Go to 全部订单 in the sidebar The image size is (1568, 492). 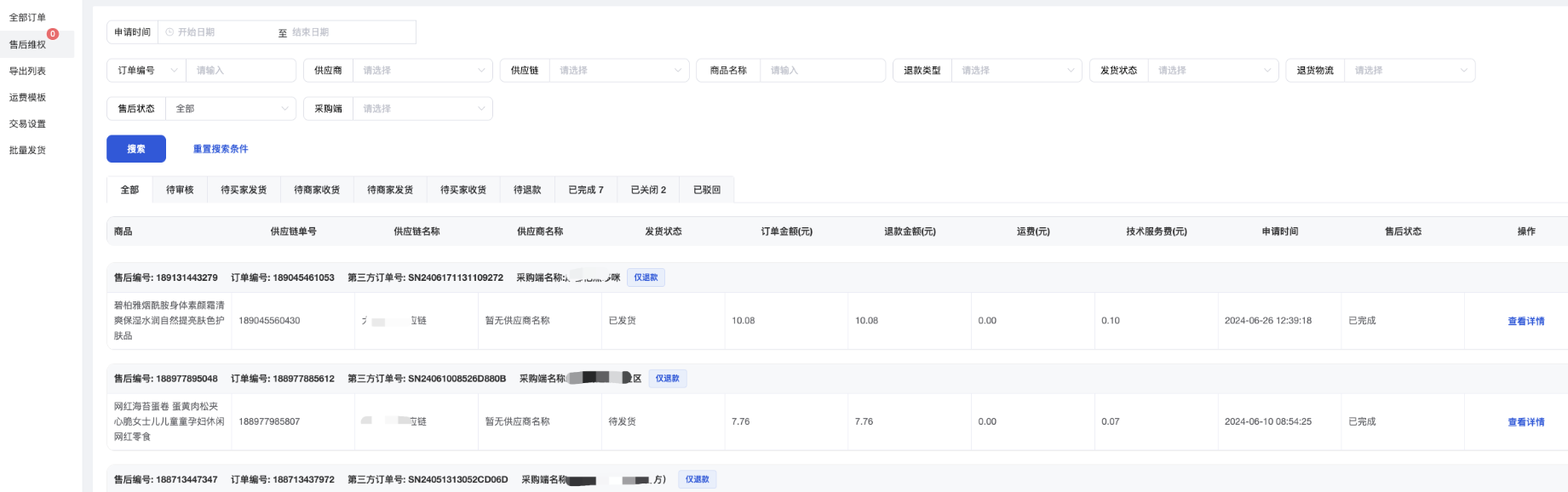pos(28,18)
